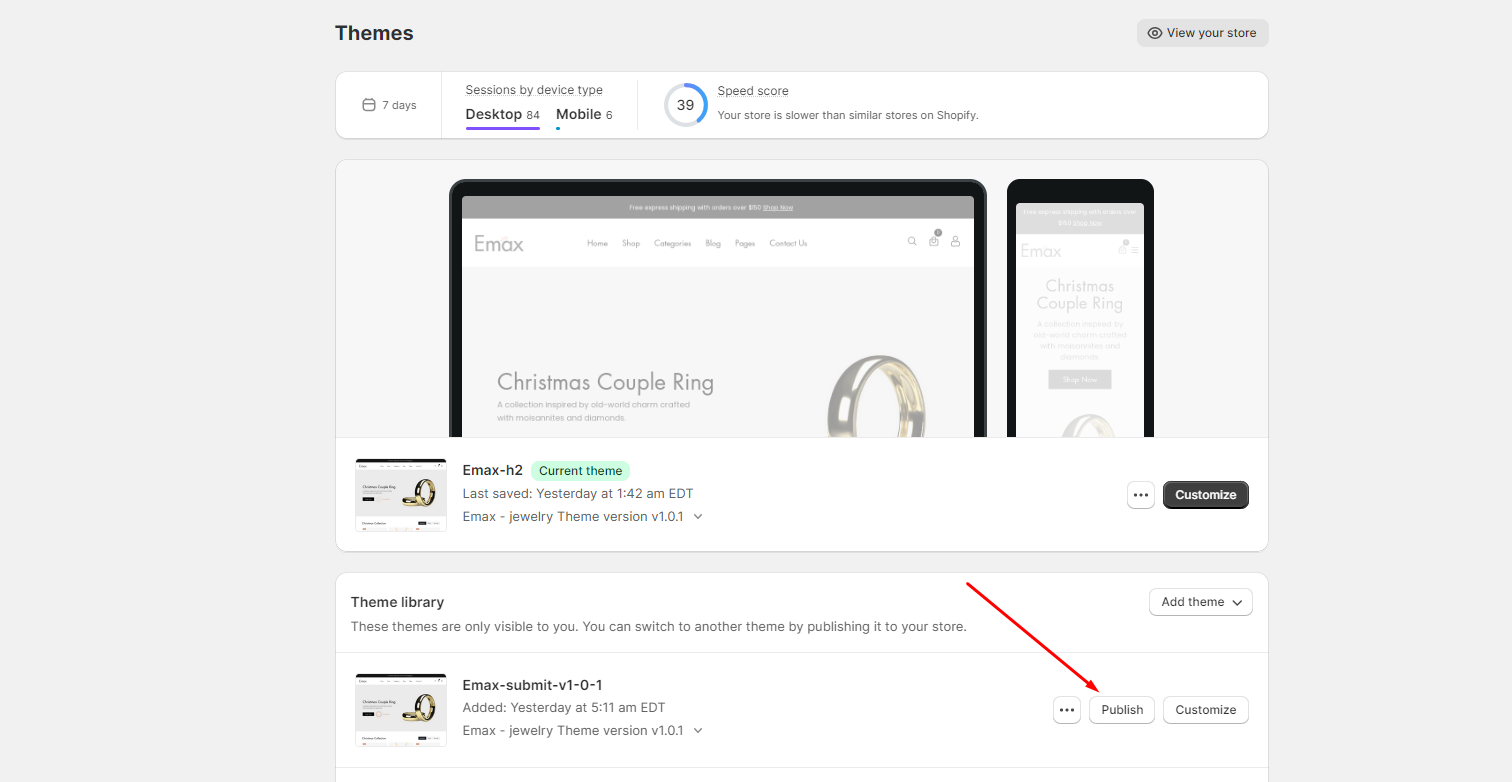1512x782 pixels.
Task: Switch to the Desktop sessions tab
Action: point(503,115)
